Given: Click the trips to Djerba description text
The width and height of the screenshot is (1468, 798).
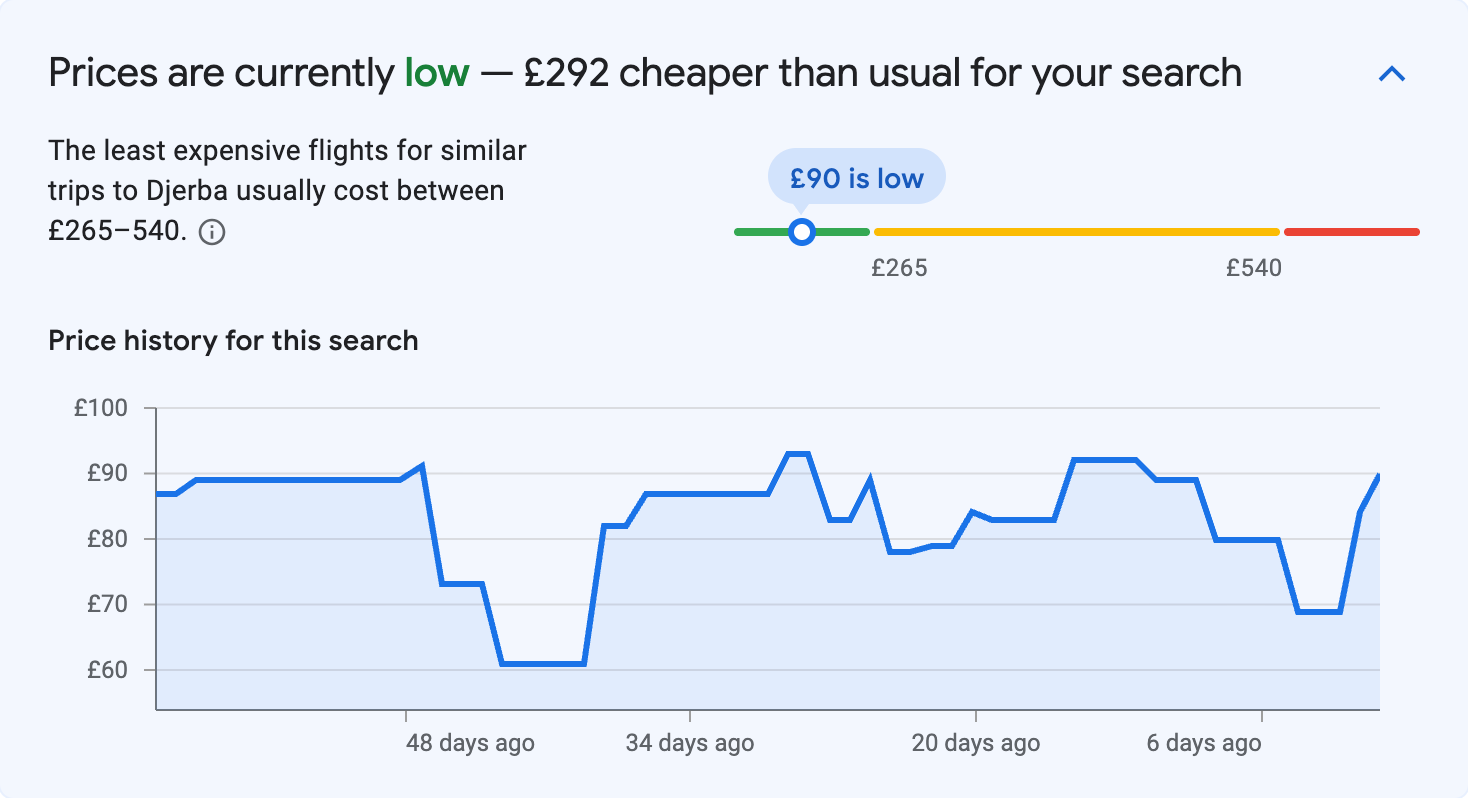Looking at the screenshot, I should [286, 190].
